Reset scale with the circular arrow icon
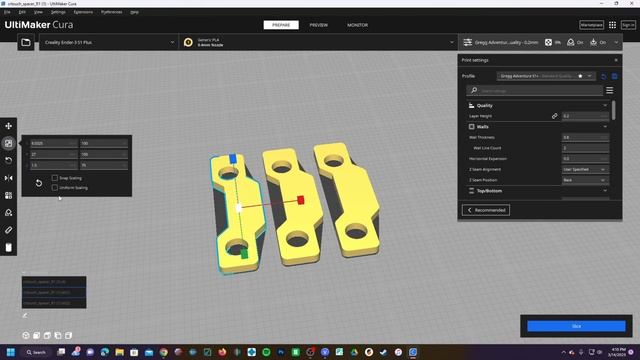The height and width of the screenshot is (360, 640). click(x=39, y=183)
